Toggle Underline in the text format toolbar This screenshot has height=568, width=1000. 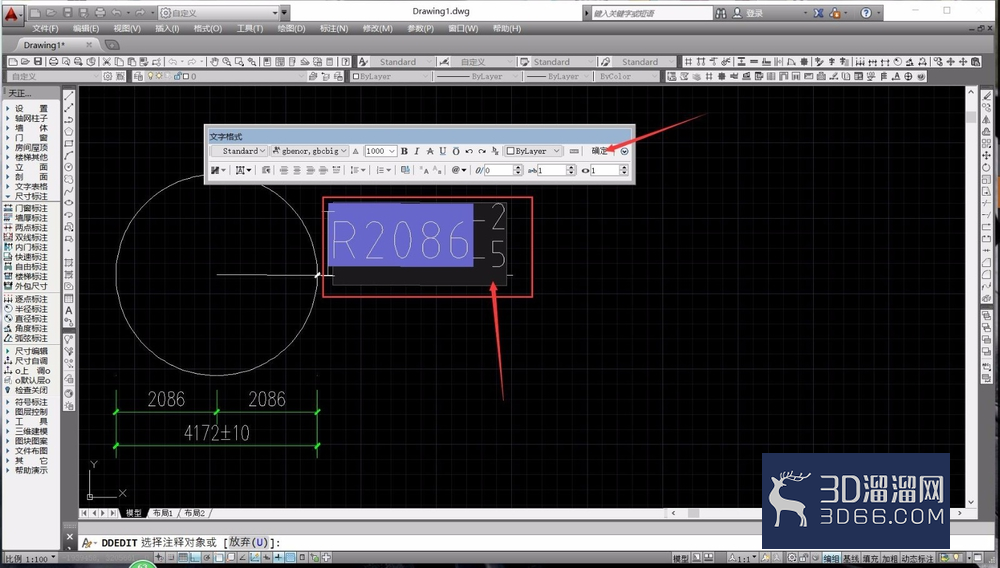tap(443, 151)
